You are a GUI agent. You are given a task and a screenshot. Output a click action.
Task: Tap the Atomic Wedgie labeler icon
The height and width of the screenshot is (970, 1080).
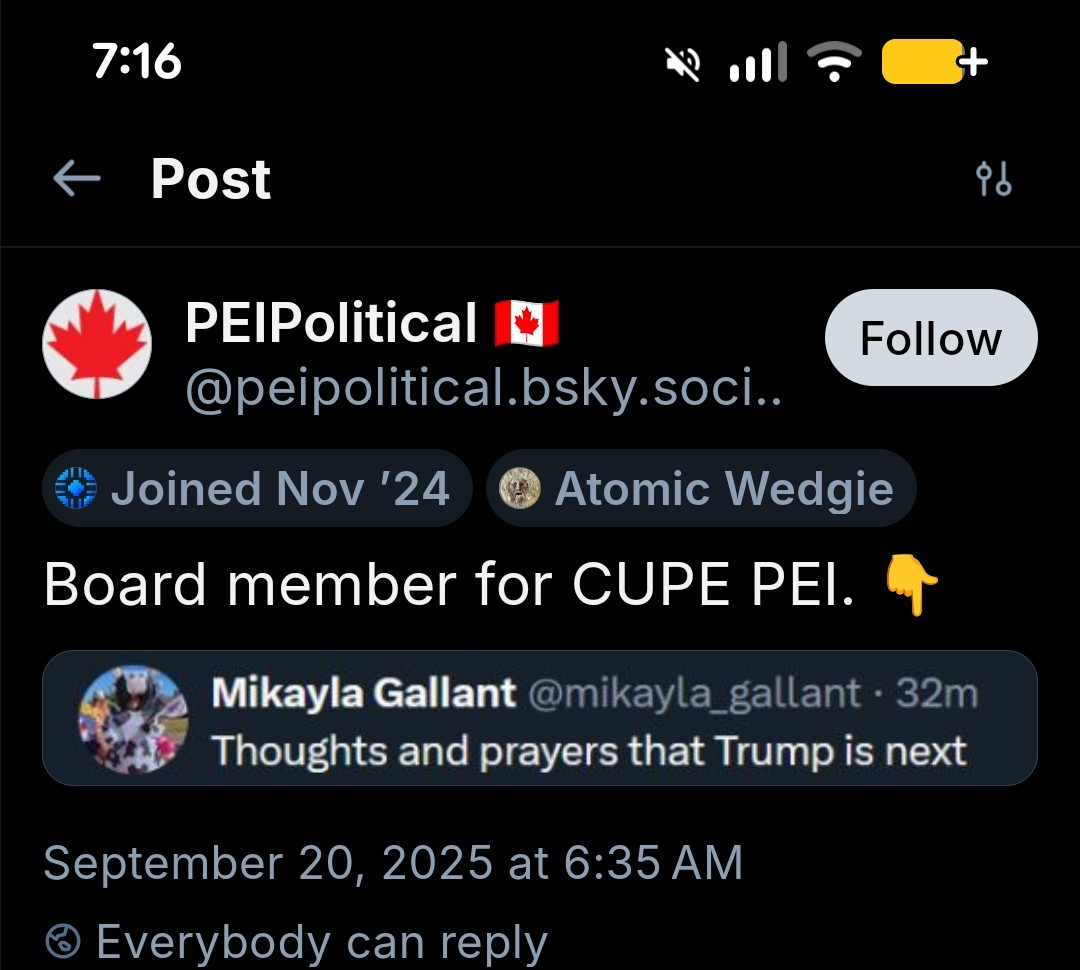pyautogui.click(x=519, y=489)
